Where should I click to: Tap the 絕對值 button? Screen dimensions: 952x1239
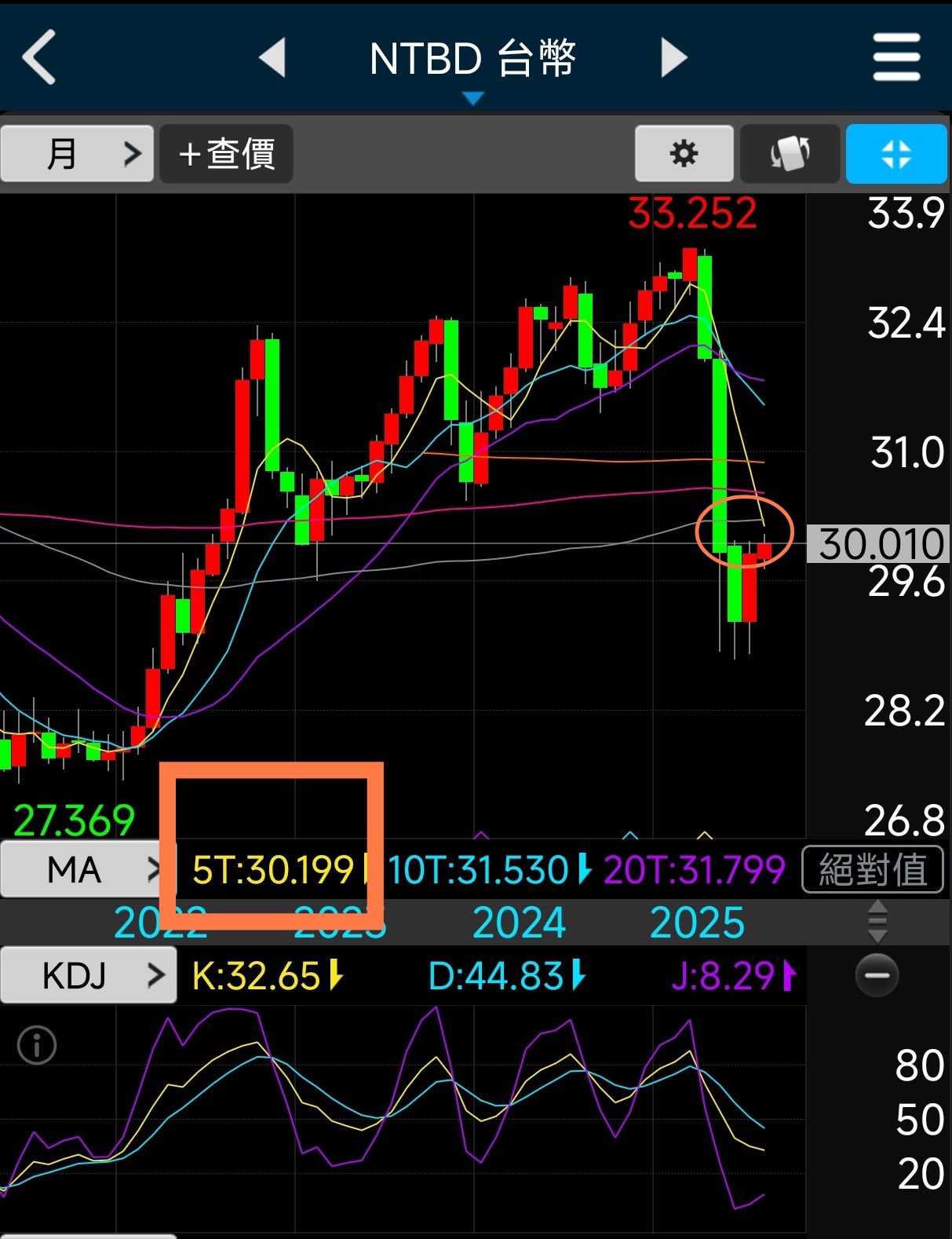coord(872,869)
